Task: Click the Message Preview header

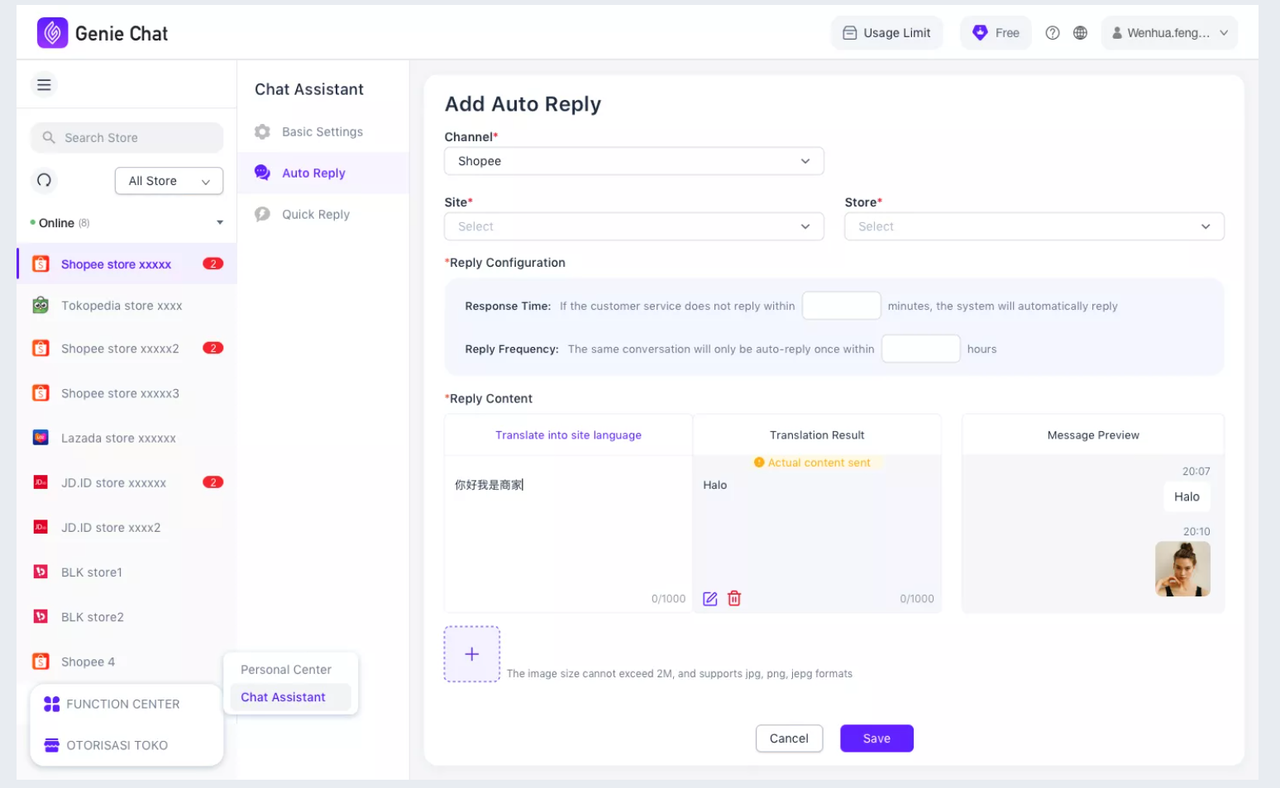Action: (1093, 435)
